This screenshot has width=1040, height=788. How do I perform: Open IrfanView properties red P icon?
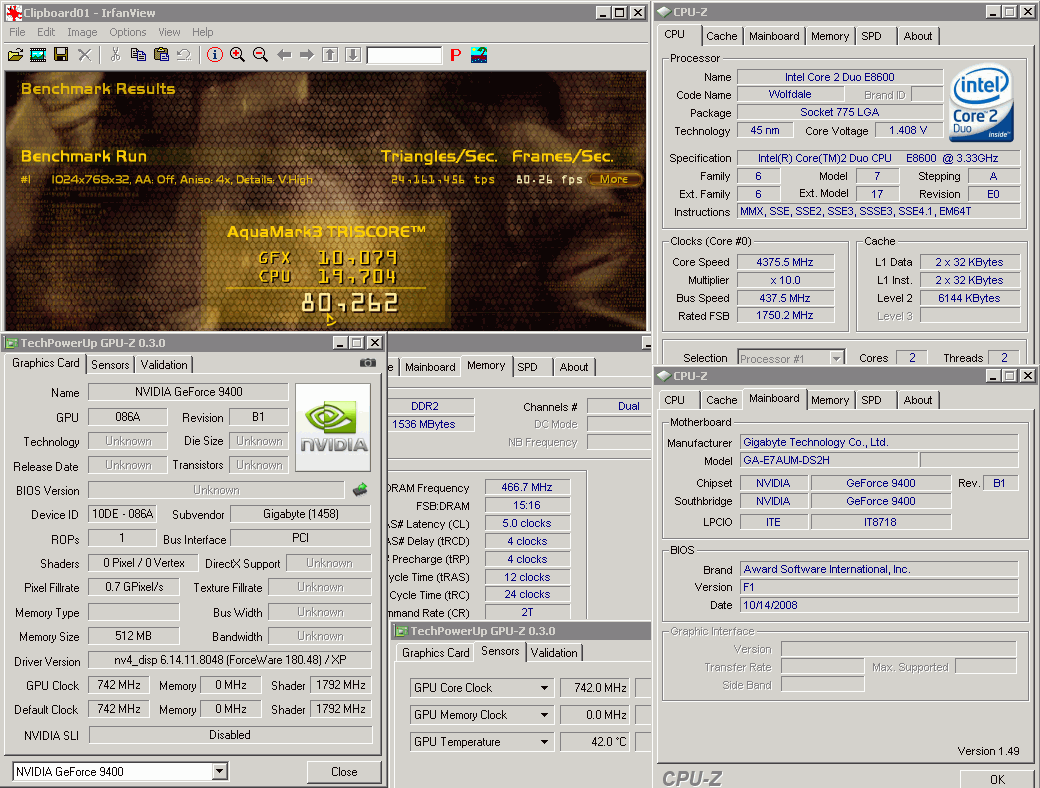point(456,55)
